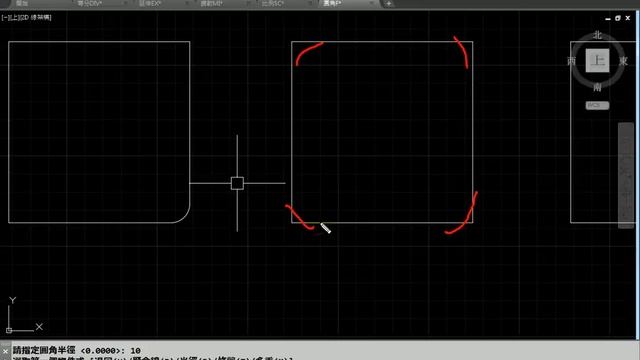Image resolution: width=640 pixels, height=360 pixels.
Task: Rotate view to west using 西 label
Action: click(x=571, y=61)
